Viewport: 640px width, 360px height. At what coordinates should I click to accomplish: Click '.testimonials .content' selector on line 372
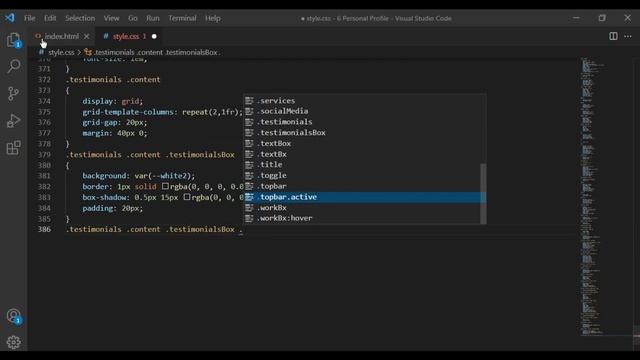pos(113,80)
